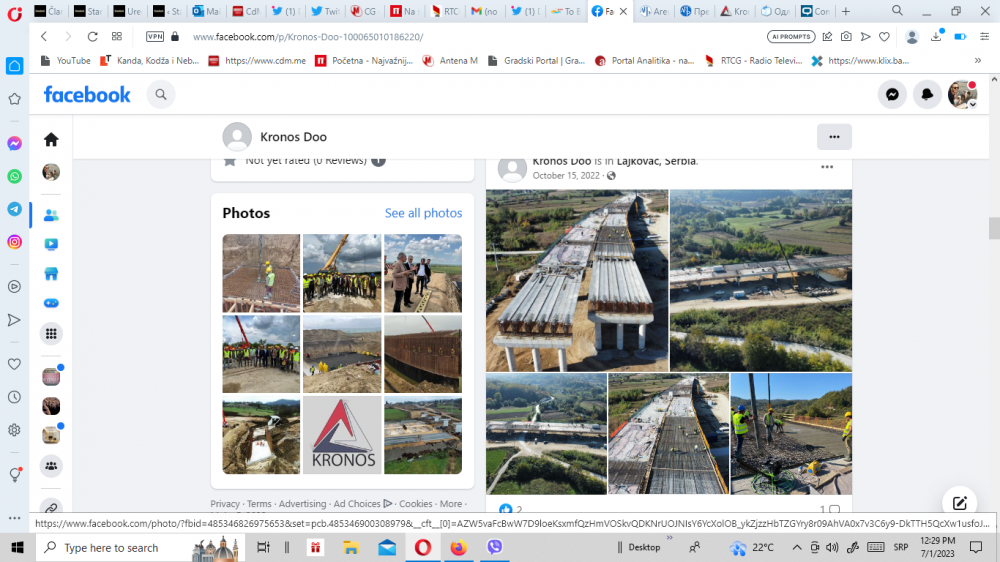The width and height of the screenshot is (1000, 562).
Task: Open Instagram in Opera sidebar
Action: coord(14,242)
